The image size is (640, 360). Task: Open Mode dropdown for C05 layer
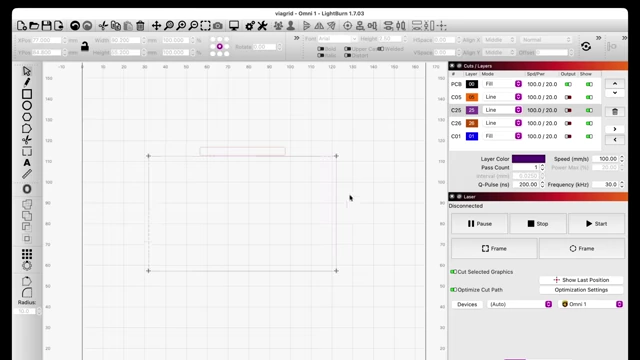(502, 97)
